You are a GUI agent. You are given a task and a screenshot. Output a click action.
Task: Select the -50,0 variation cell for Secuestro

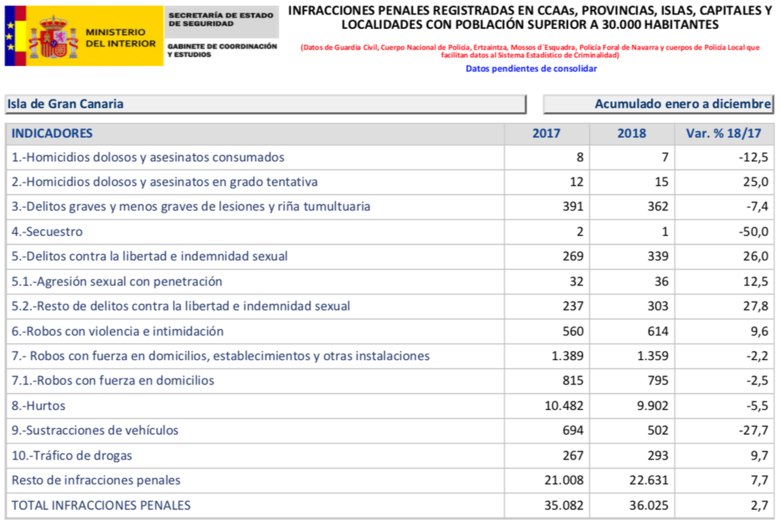(750, 232)
